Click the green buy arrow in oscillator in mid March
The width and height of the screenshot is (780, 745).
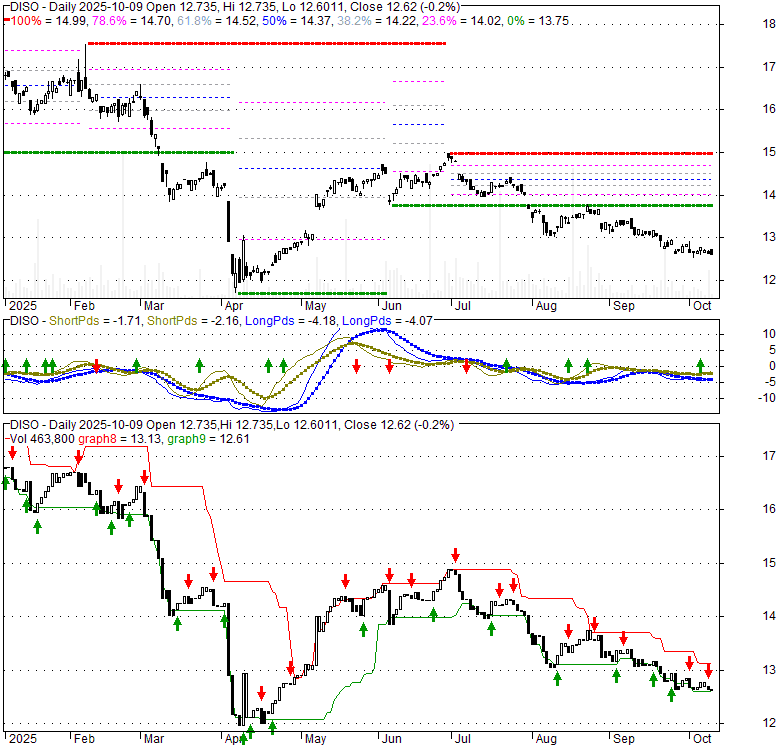tap(199, 366)
